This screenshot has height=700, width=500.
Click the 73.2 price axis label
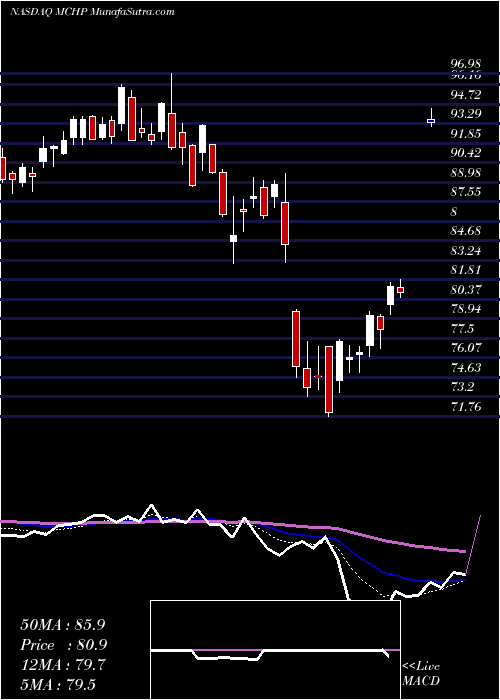(x=462, y=387)
